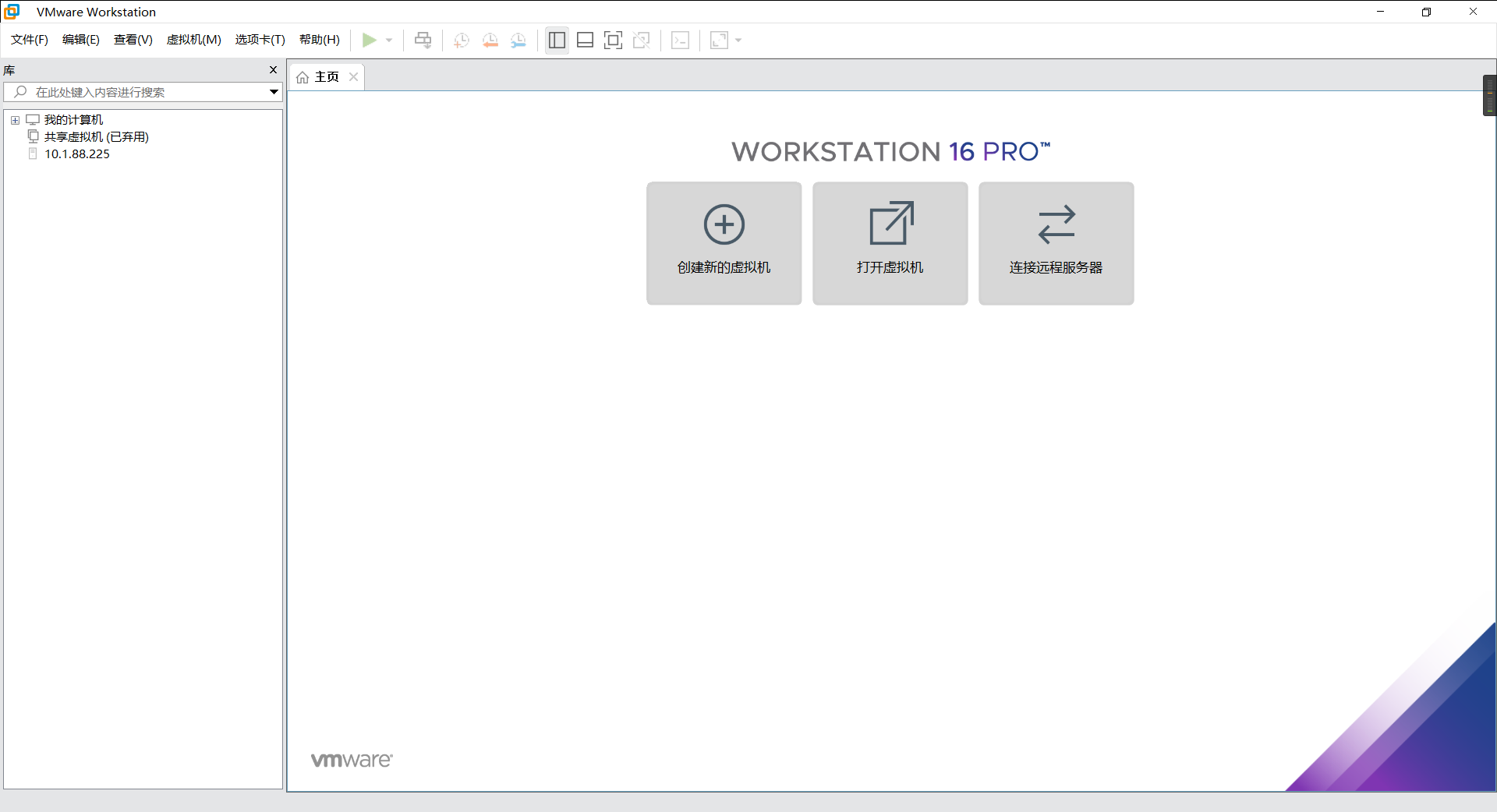Click the monitor icon beside 我的计算机
Viewport: 1497px width, 812px height.
33,120
